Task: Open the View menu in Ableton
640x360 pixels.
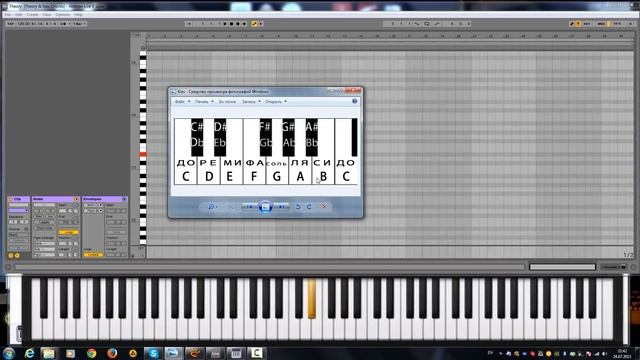Action: click(47, 14)
